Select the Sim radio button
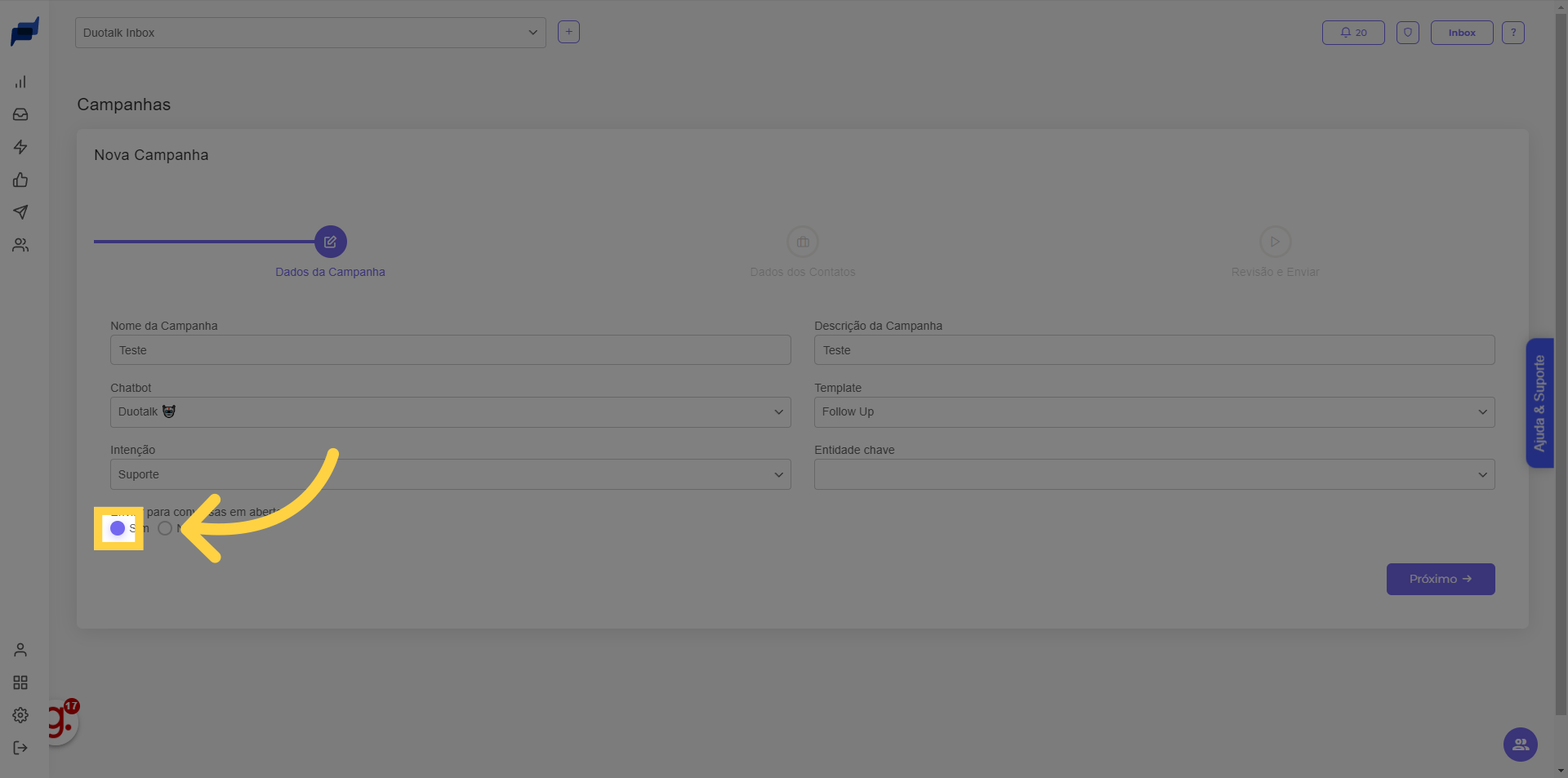This screenshot has width=1568, height=778. pyautogui.click(x=118, y=528)
